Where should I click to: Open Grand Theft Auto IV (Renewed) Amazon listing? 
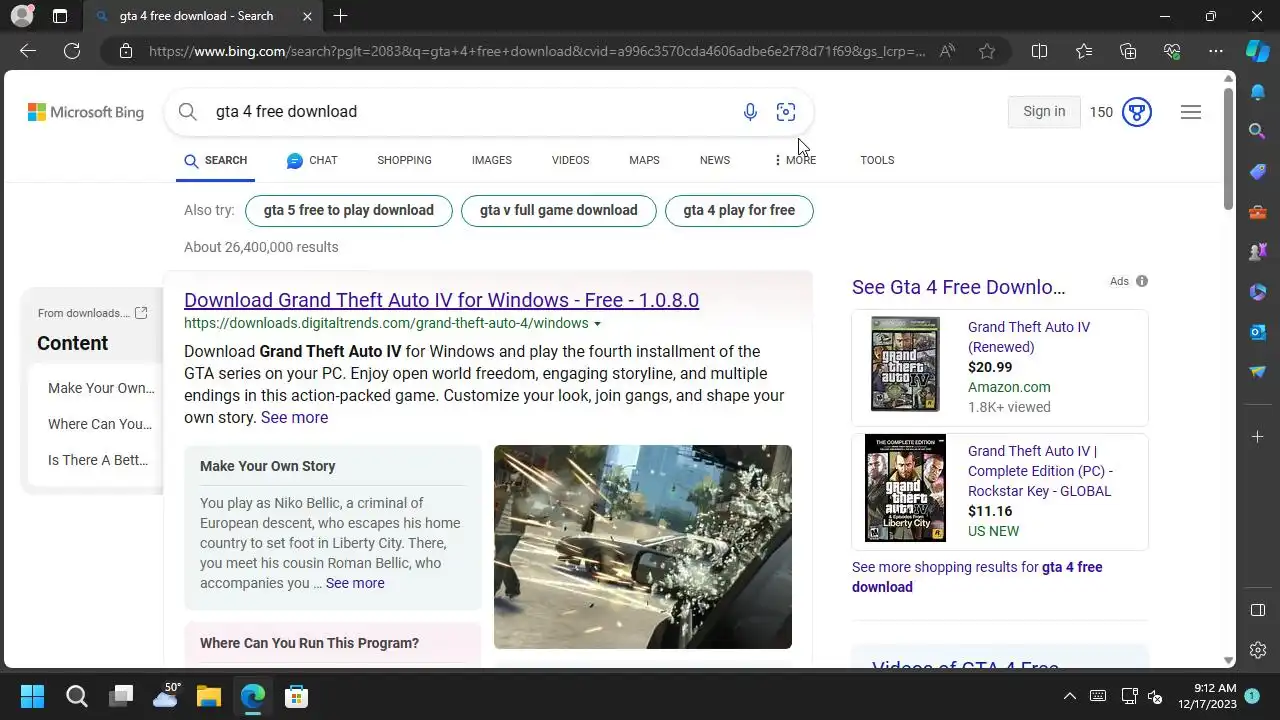pyautogui.click(x=1029, y=337)
